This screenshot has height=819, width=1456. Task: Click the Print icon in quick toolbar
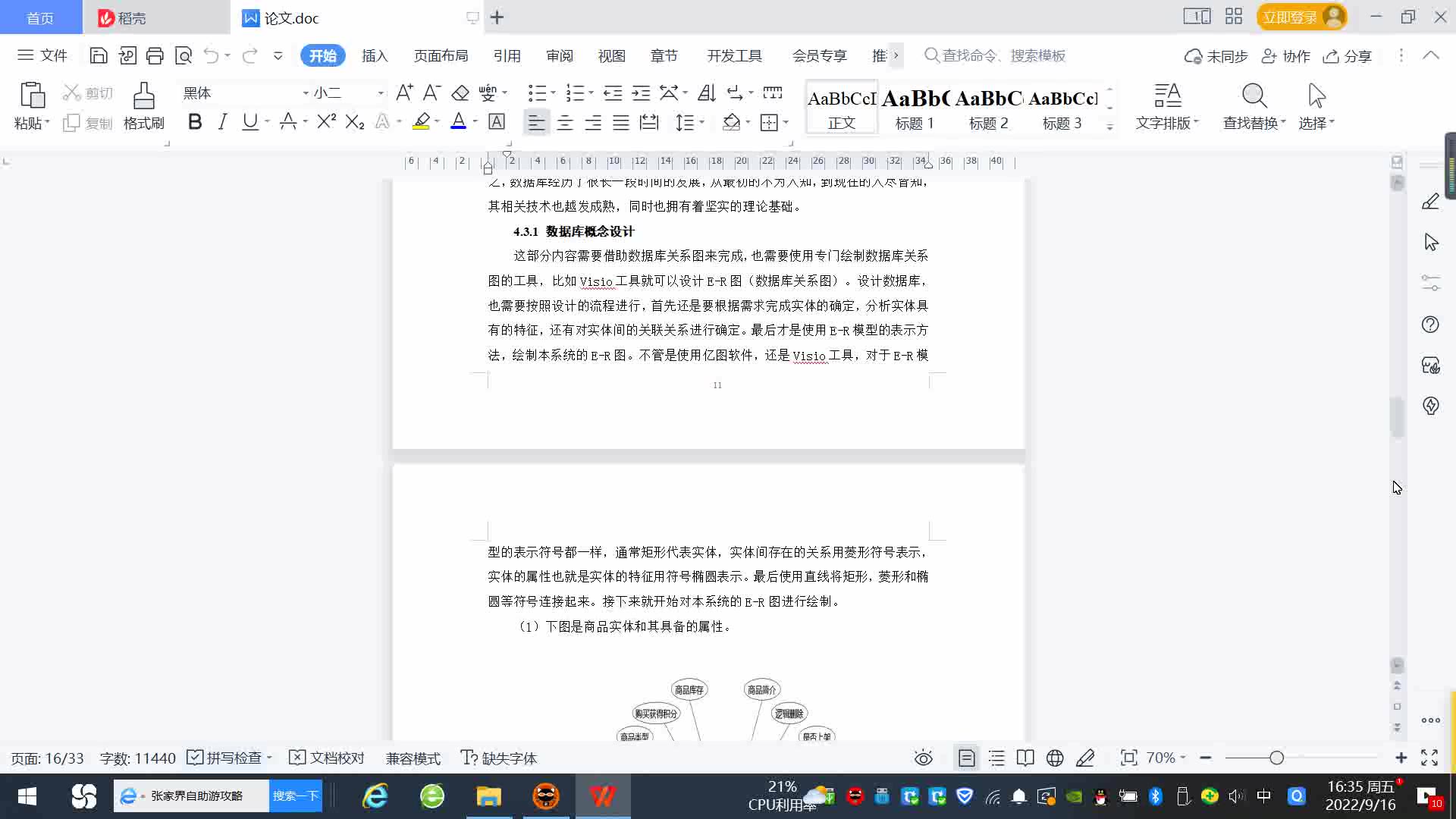(x=155, y=55)
